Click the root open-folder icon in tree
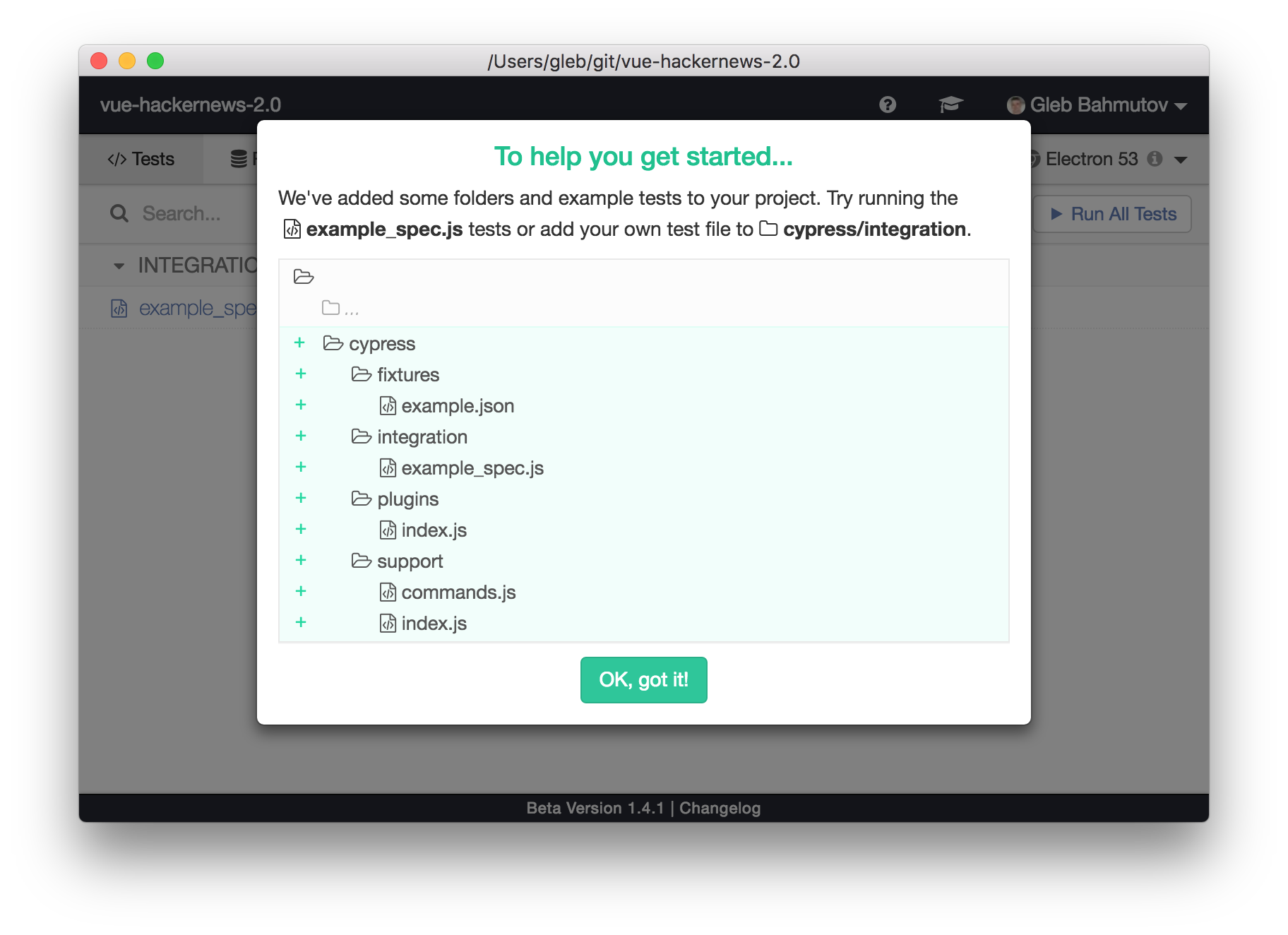 tap(304, 276)
